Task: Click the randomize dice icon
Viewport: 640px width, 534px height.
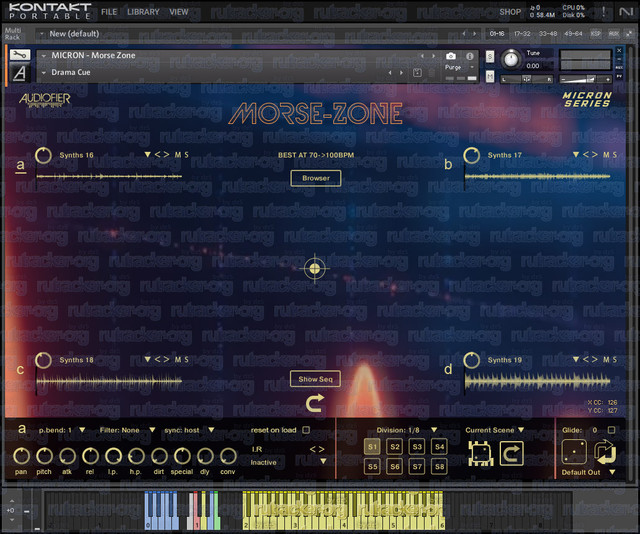Action: click(x=574, y=452)
